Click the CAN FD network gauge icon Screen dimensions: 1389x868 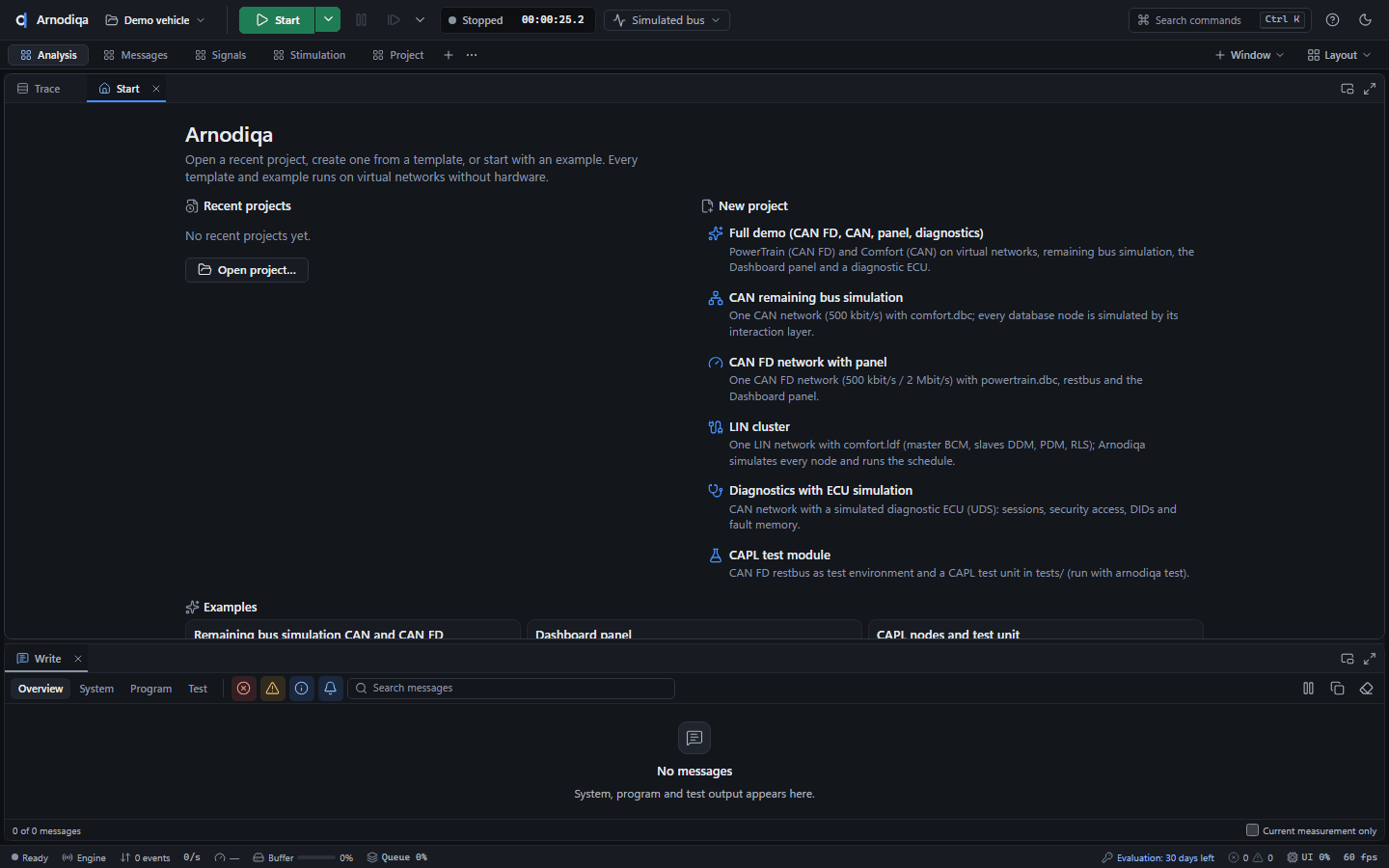point(716,363)
